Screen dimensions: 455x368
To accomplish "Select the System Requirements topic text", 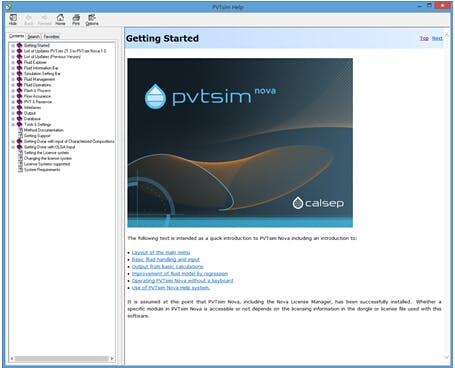I will click(x=42, y=170).
